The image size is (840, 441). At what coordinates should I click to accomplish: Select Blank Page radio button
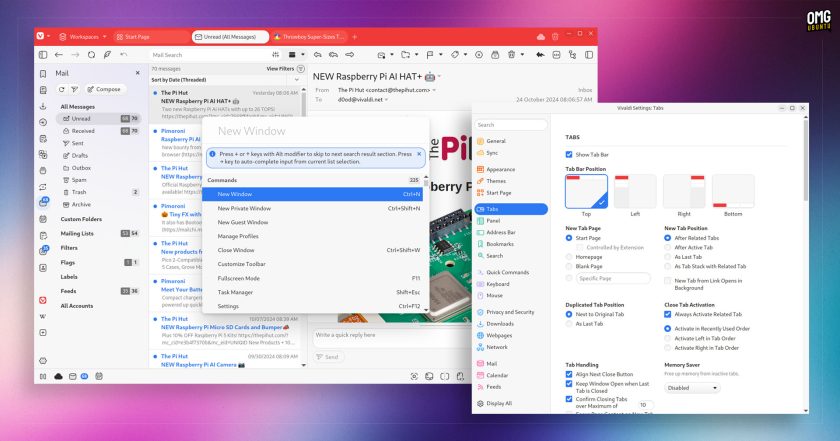(569, 266)
